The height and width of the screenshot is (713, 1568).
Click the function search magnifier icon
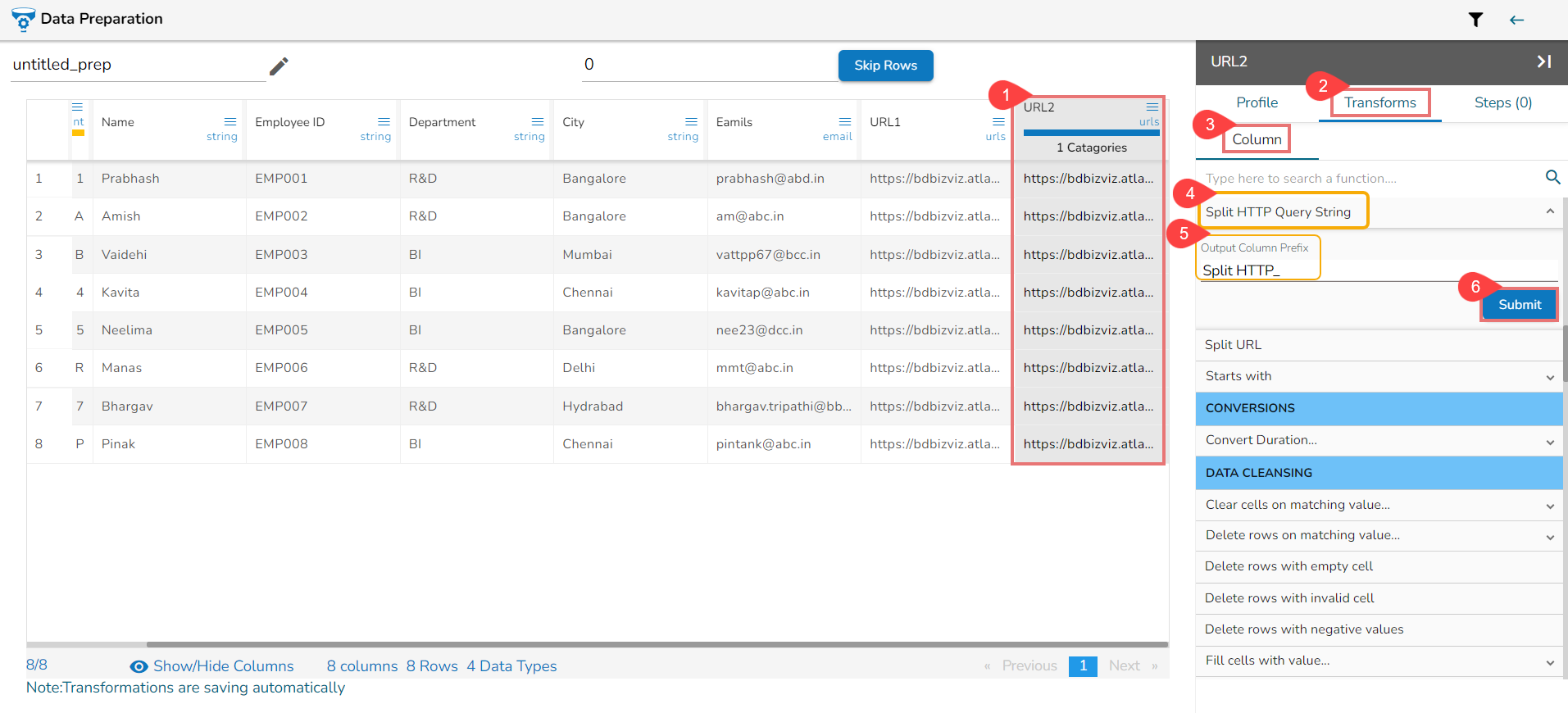tap(1552, 177)
